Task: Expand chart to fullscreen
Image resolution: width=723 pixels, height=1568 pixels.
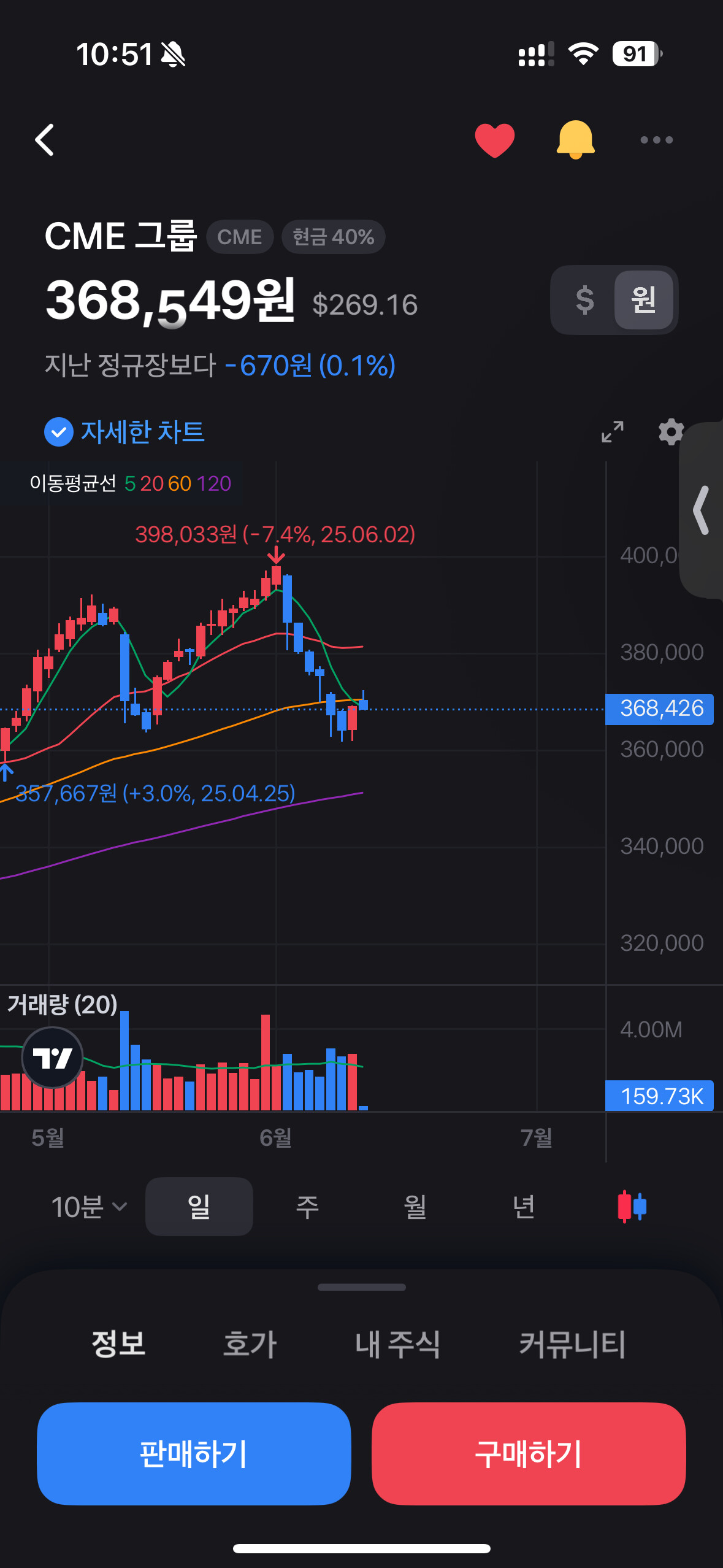Action: coord(613,432)
